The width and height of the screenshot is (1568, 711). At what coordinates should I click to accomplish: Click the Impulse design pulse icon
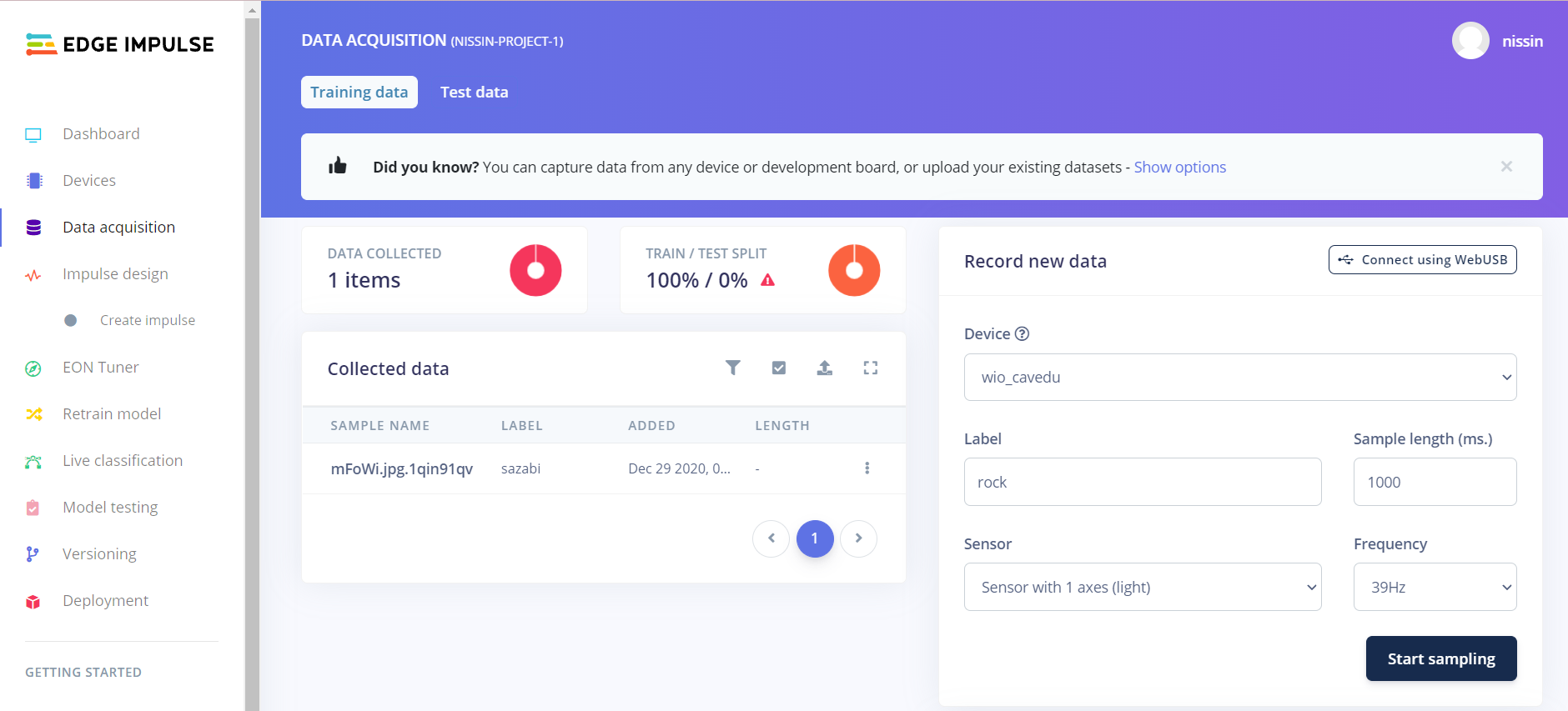pos(33,274)
